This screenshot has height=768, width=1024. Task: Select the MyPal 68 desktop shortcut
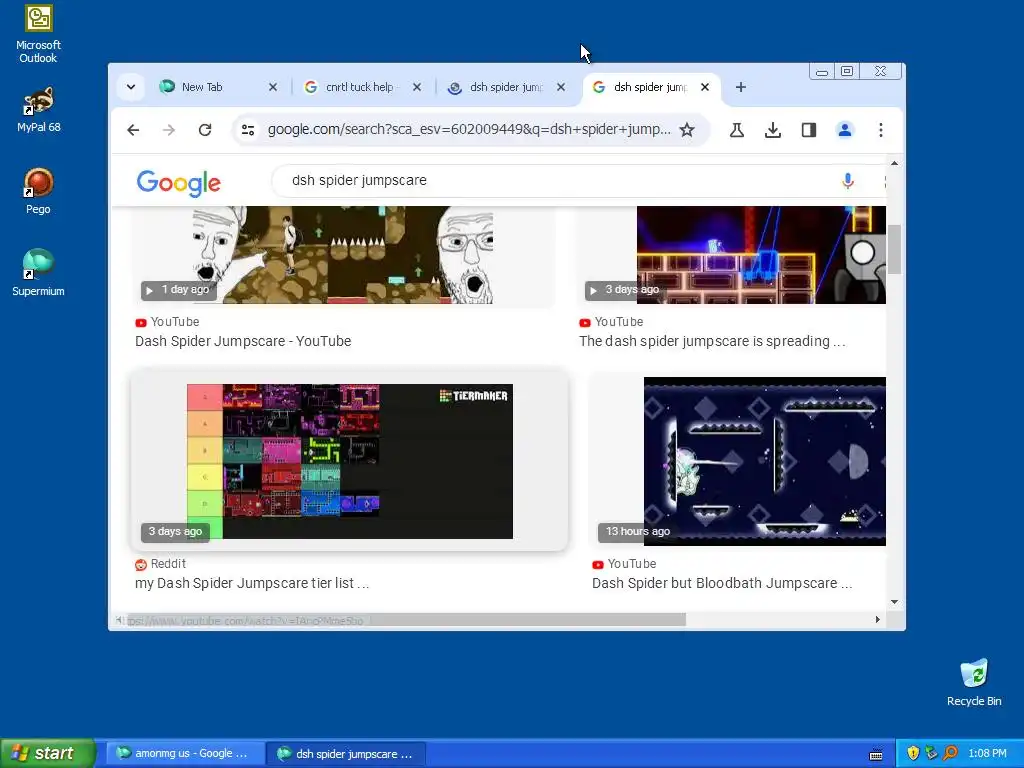point(39,110)
